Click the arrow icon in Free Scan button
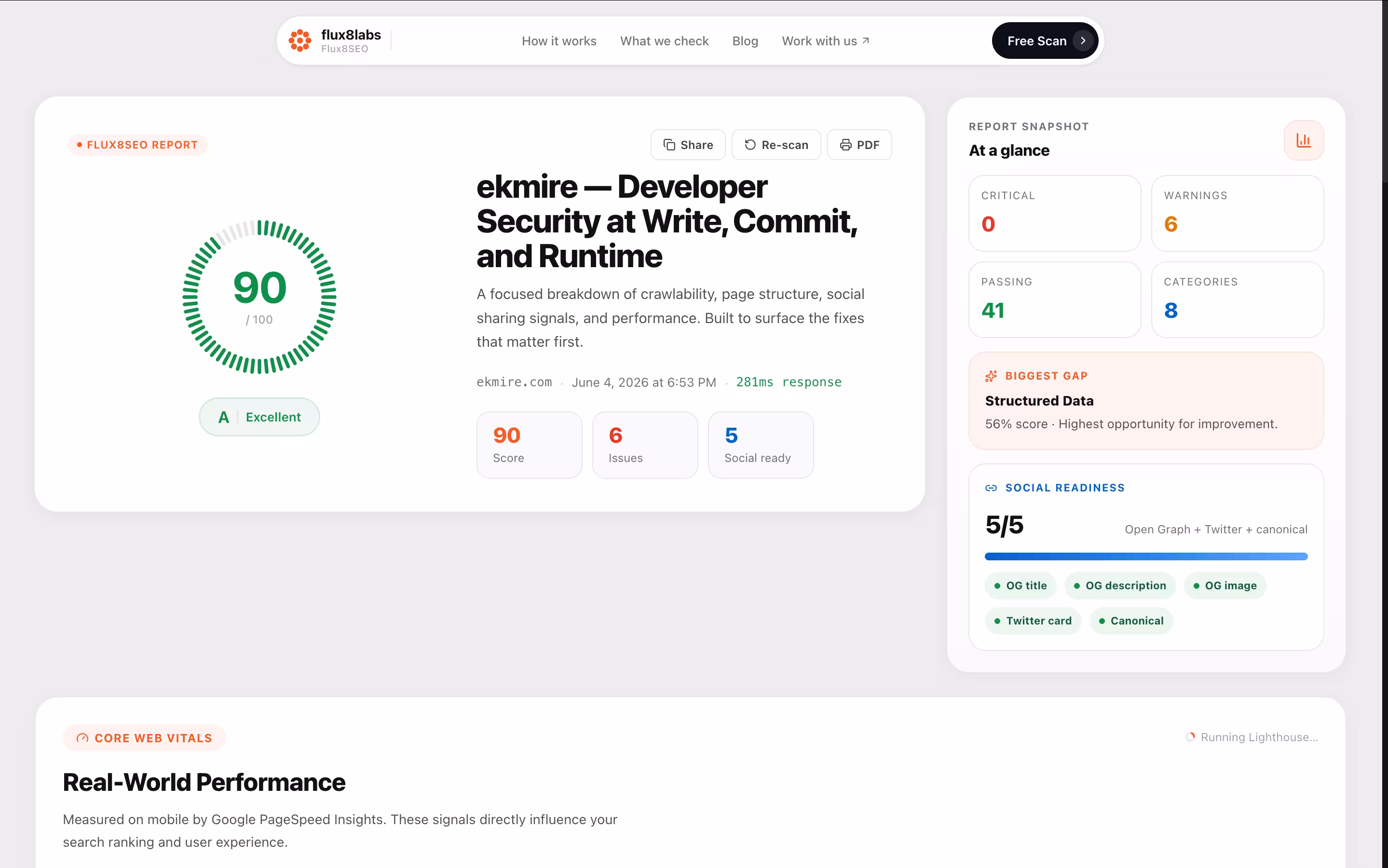This screenshot has height=868, width=1388. click(x=1083, y=41)
